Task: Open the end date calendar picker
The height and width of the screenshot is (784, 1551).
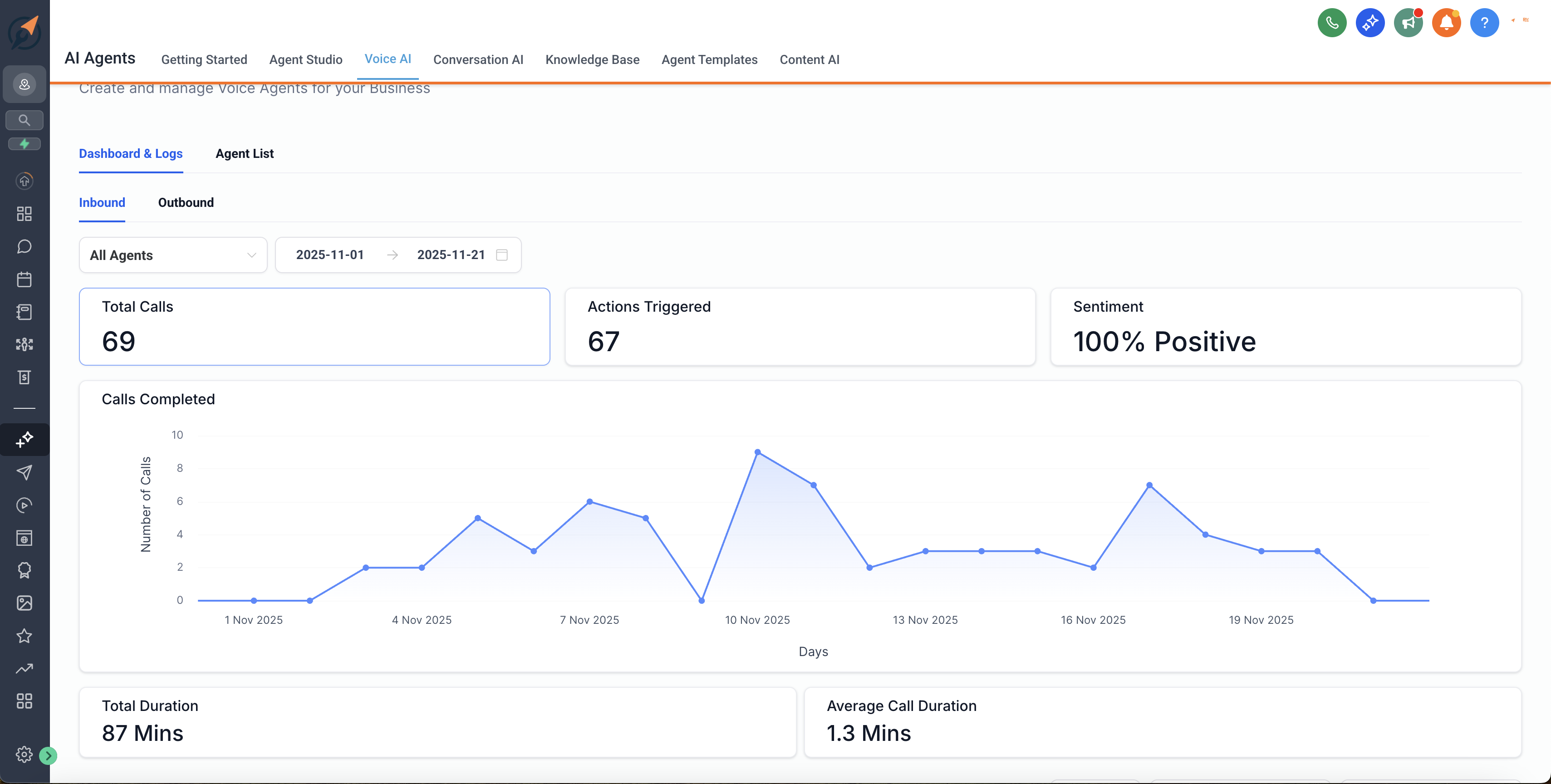Action: [x=502, y=255]
